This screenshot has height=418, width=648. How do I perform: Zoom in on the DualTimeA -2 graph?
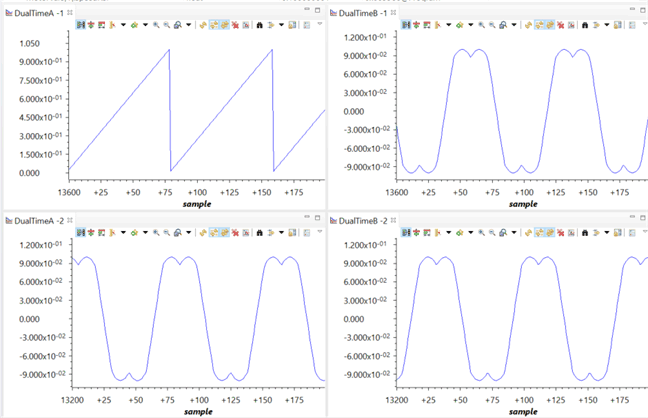tap(156, 233)
